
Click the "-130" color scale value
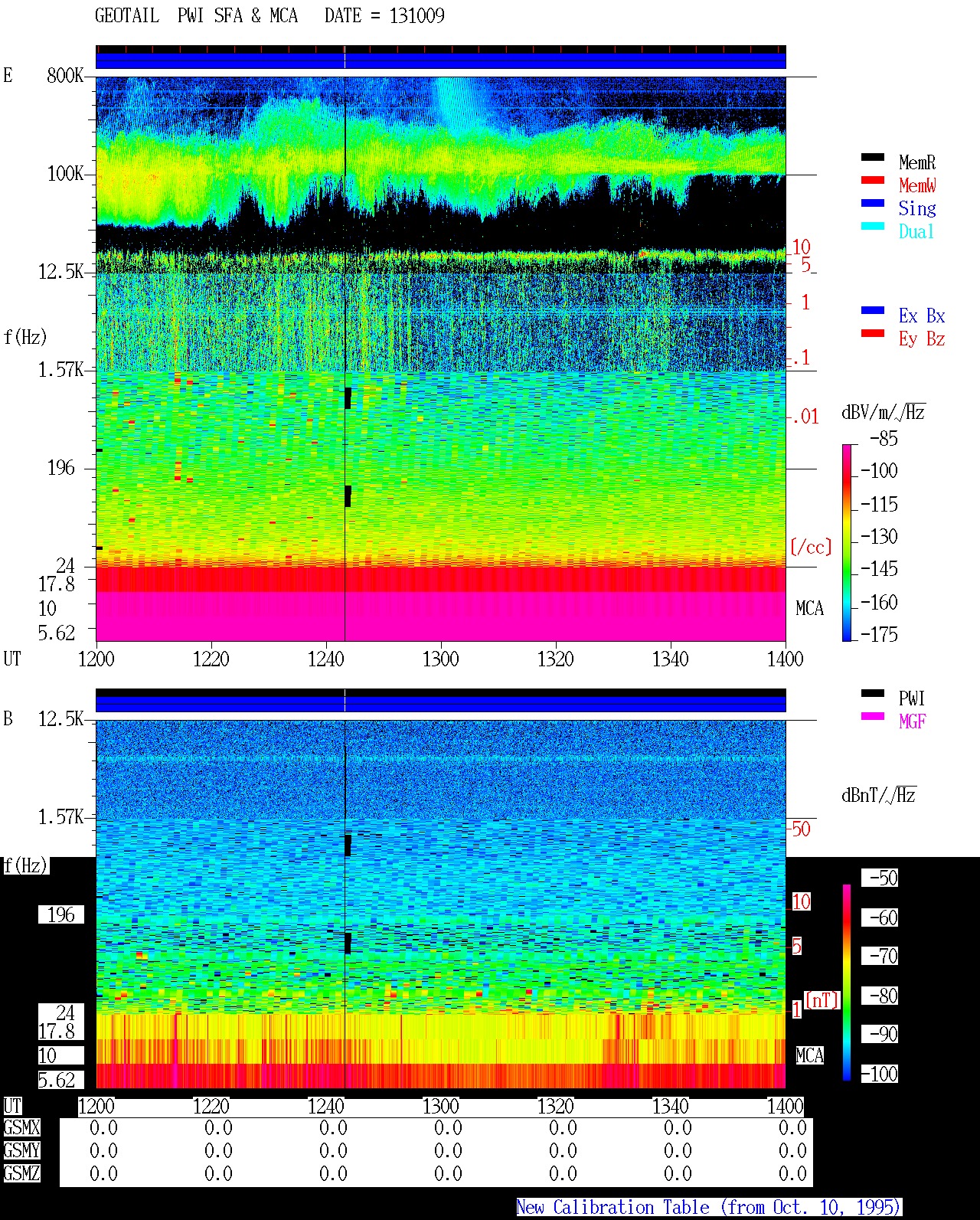[879, 536]
